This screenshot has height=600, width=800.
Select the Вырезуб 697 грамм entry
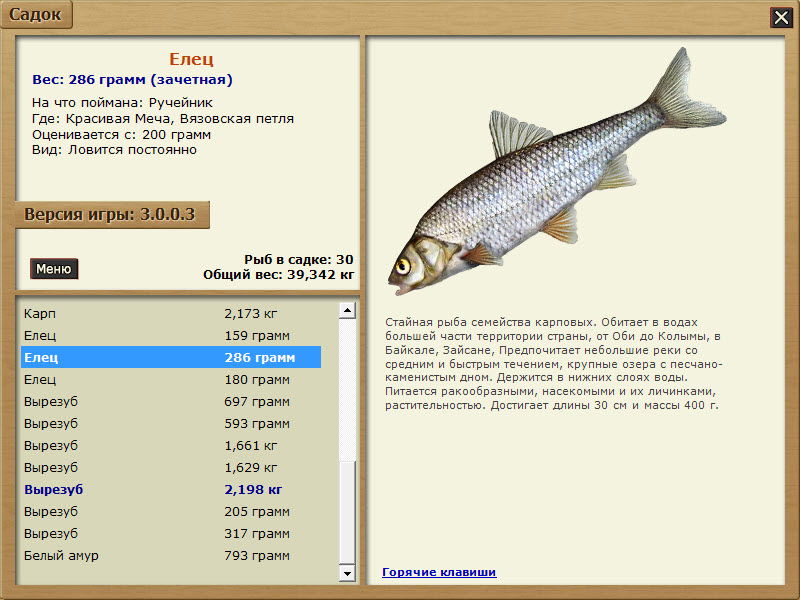[x=170, y=402]
